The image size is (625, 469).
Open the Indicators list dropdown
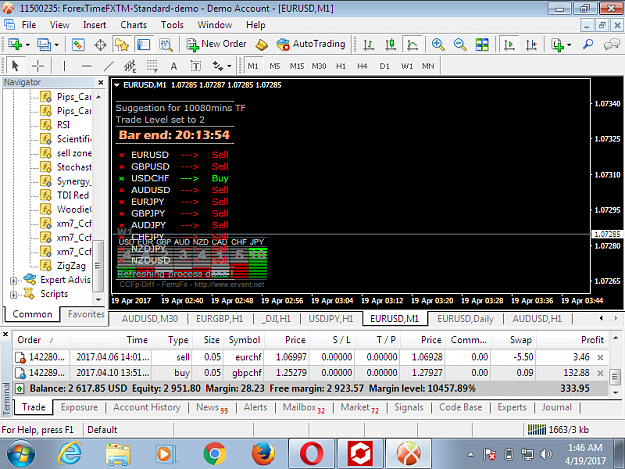(x=560, y=44)
